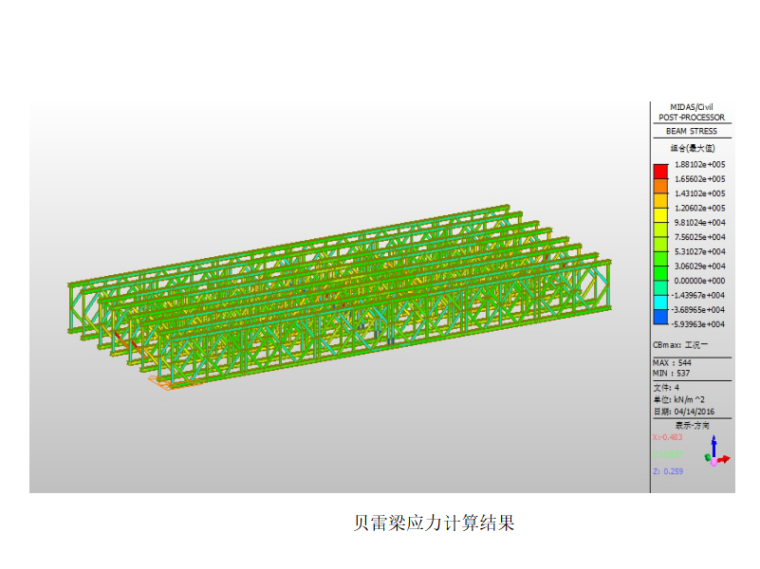Viewport: 760px width, 569px height.
Task: Click the 贝雷梁应力计算结果 figure caption
Action: [434, 523]
